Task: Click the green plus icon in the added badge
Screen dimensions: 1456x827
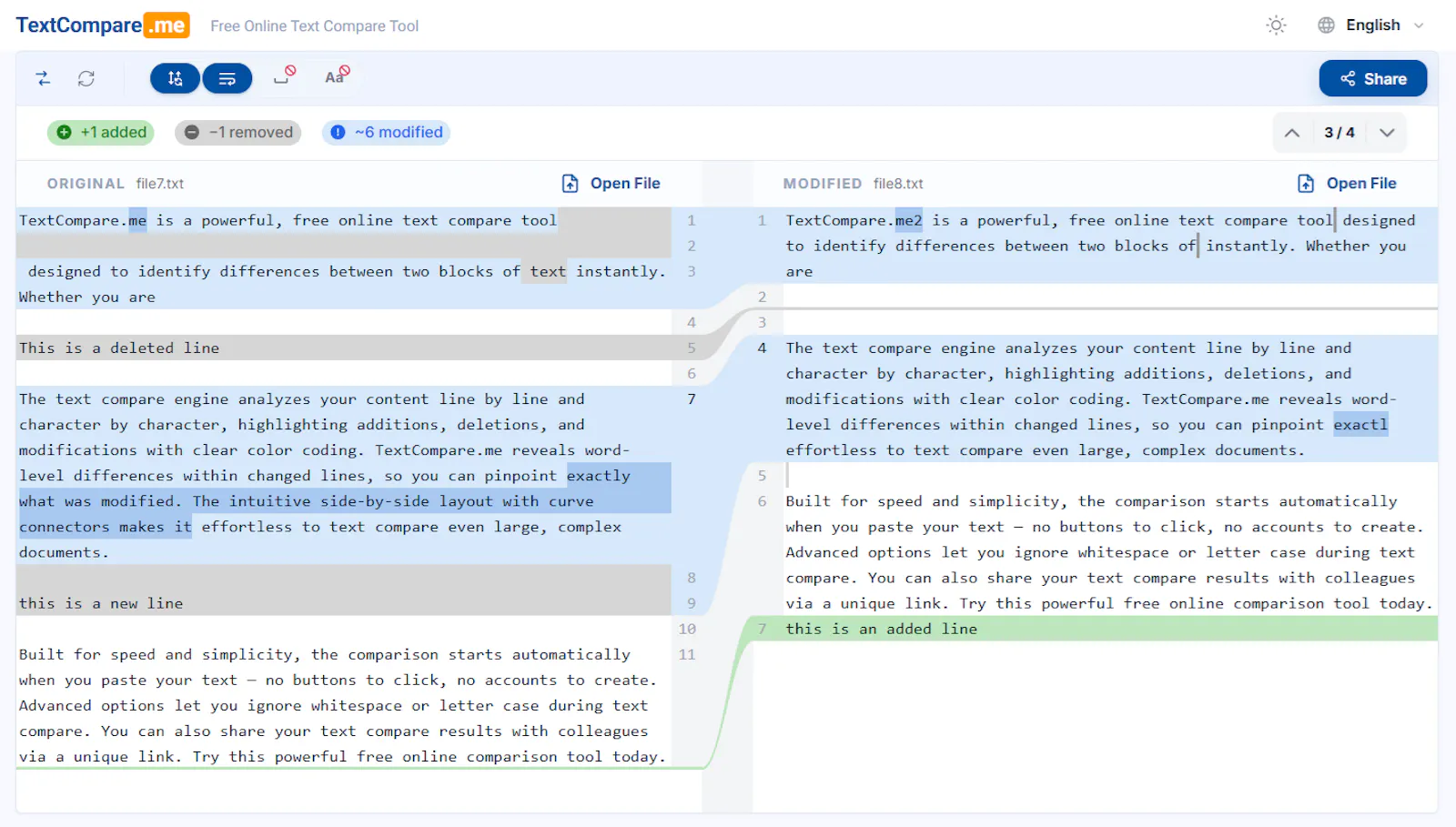Action: point(65,132)
